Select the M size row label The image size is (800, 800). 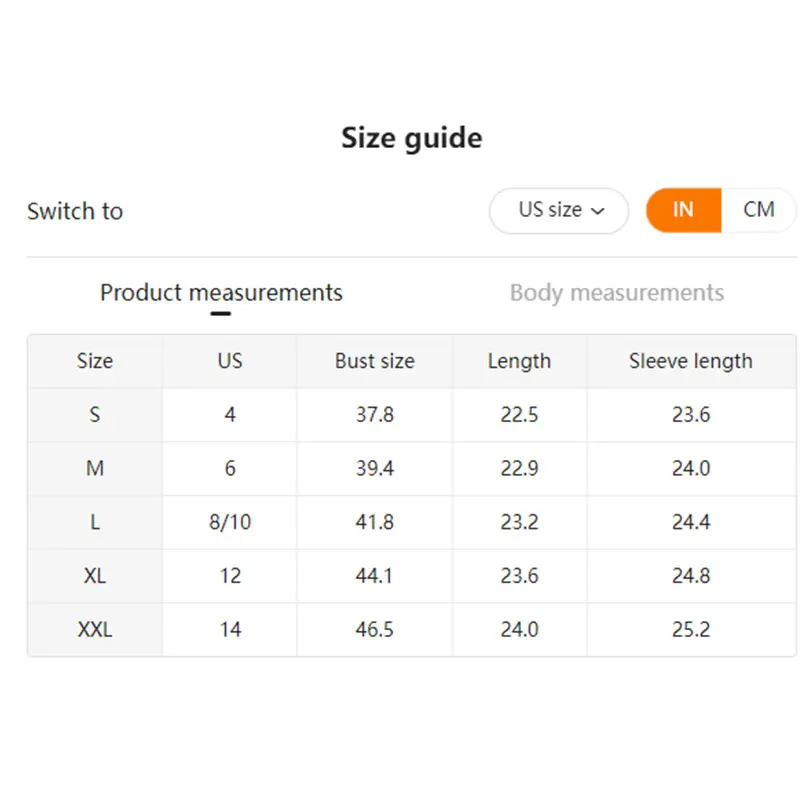[x=95, y=468]
